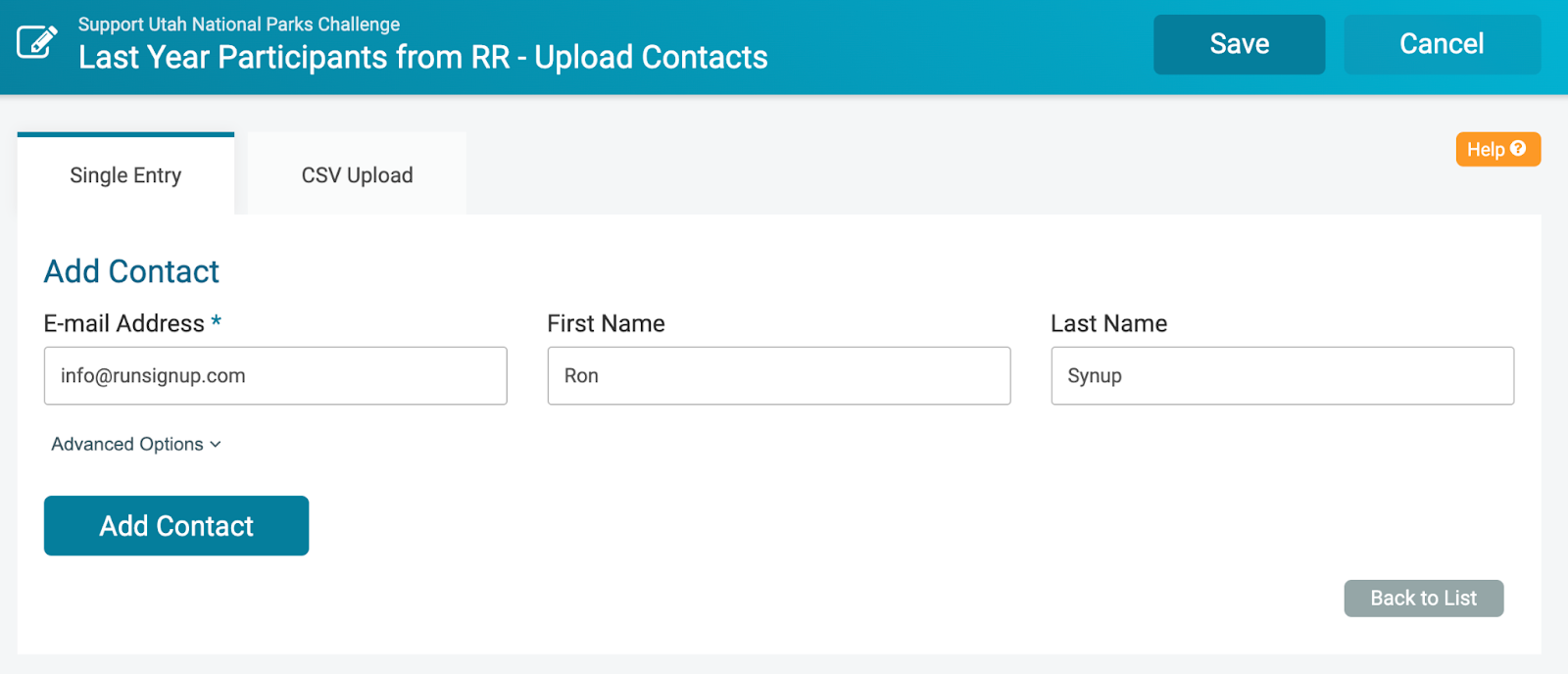Viewport: 1568px width, 674px height.
Task: Click the required asterisk beside E-mail Address
Action: (216, 321)
